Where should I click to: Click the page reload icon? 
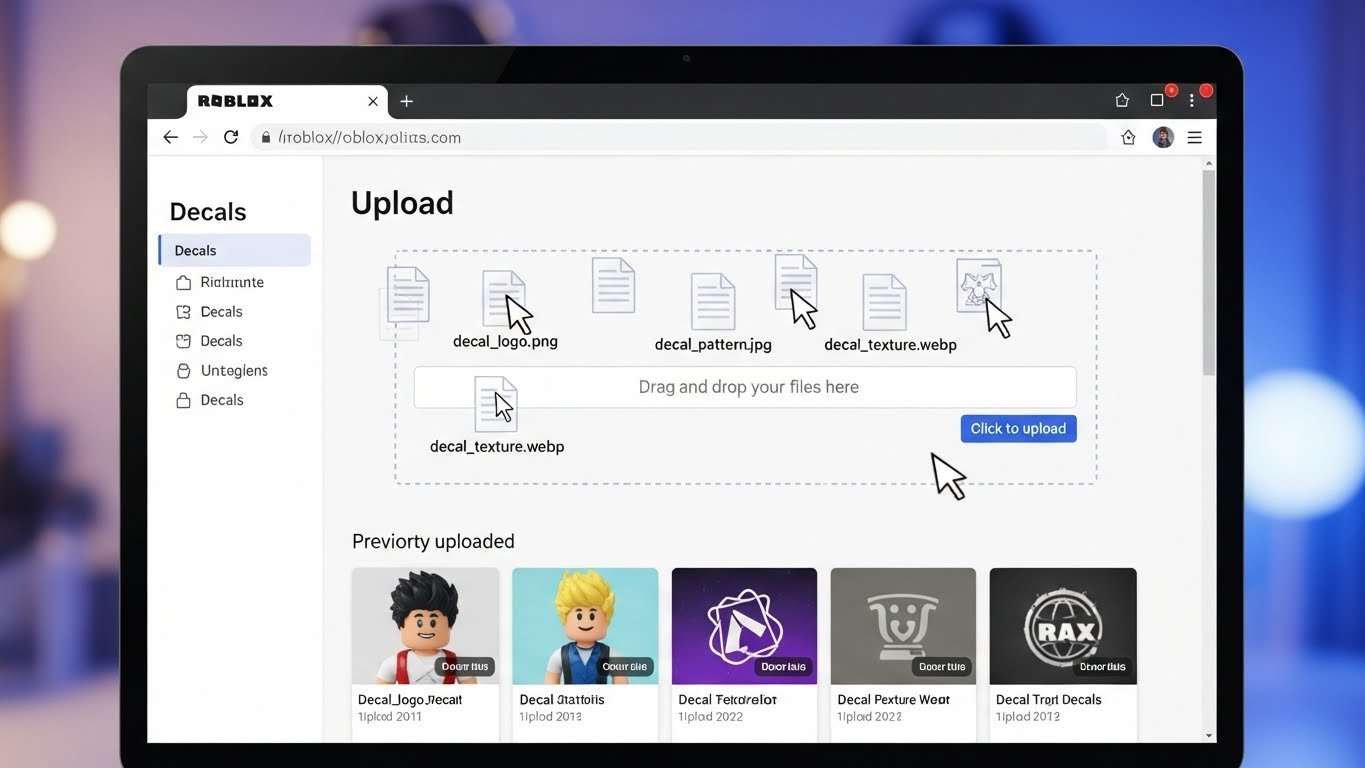coord(231,137)
